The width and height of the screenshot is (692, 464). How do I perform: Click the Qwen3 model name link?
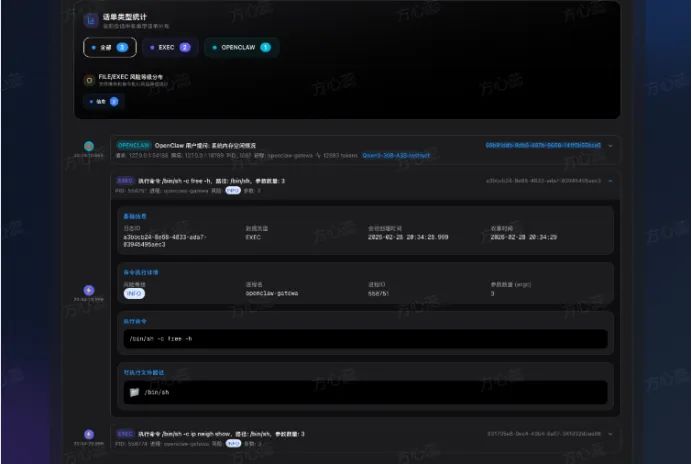pyautogui.click(x=398, y=156)
